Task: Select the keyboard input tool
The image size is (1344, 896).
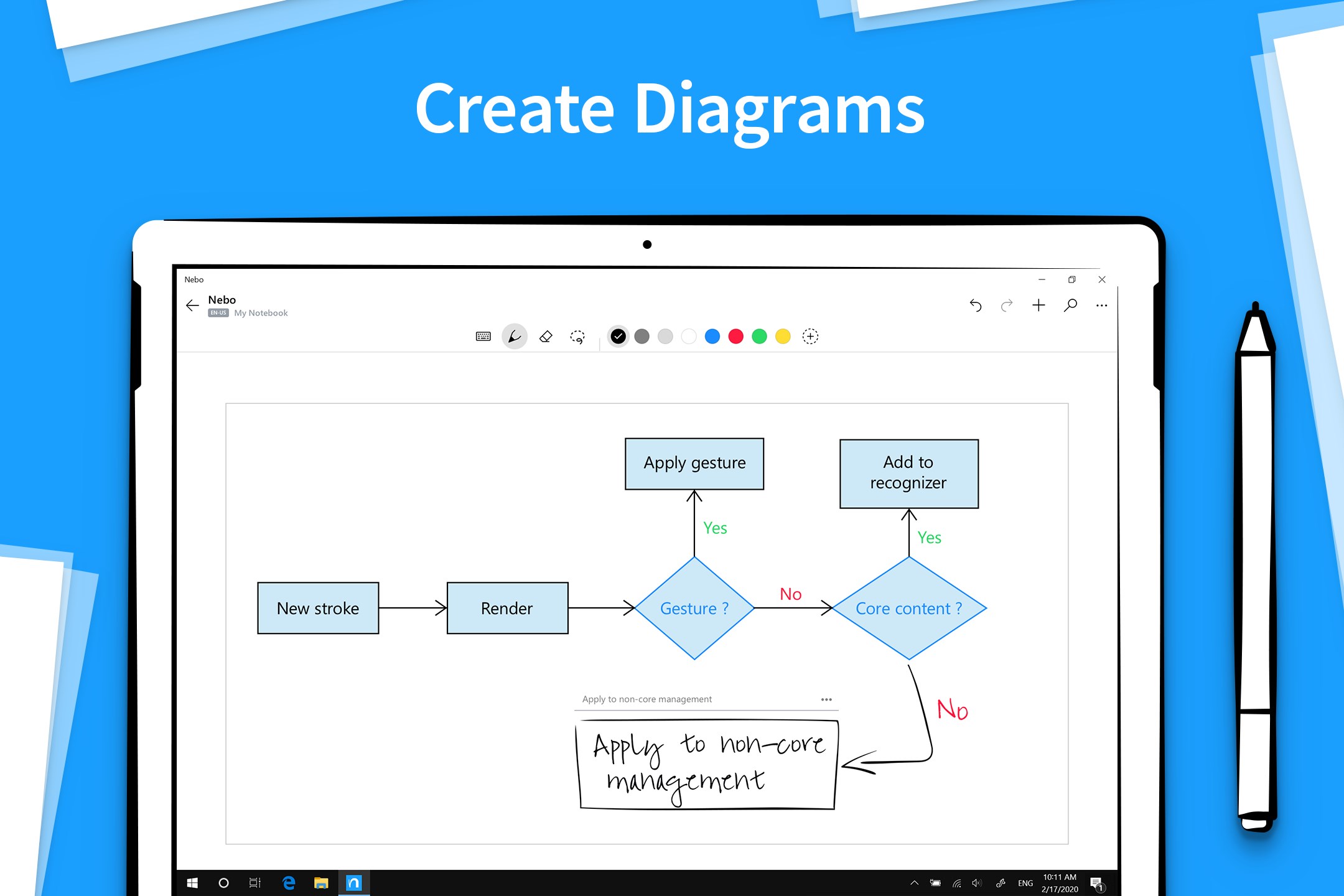Action: coord(483,337)
